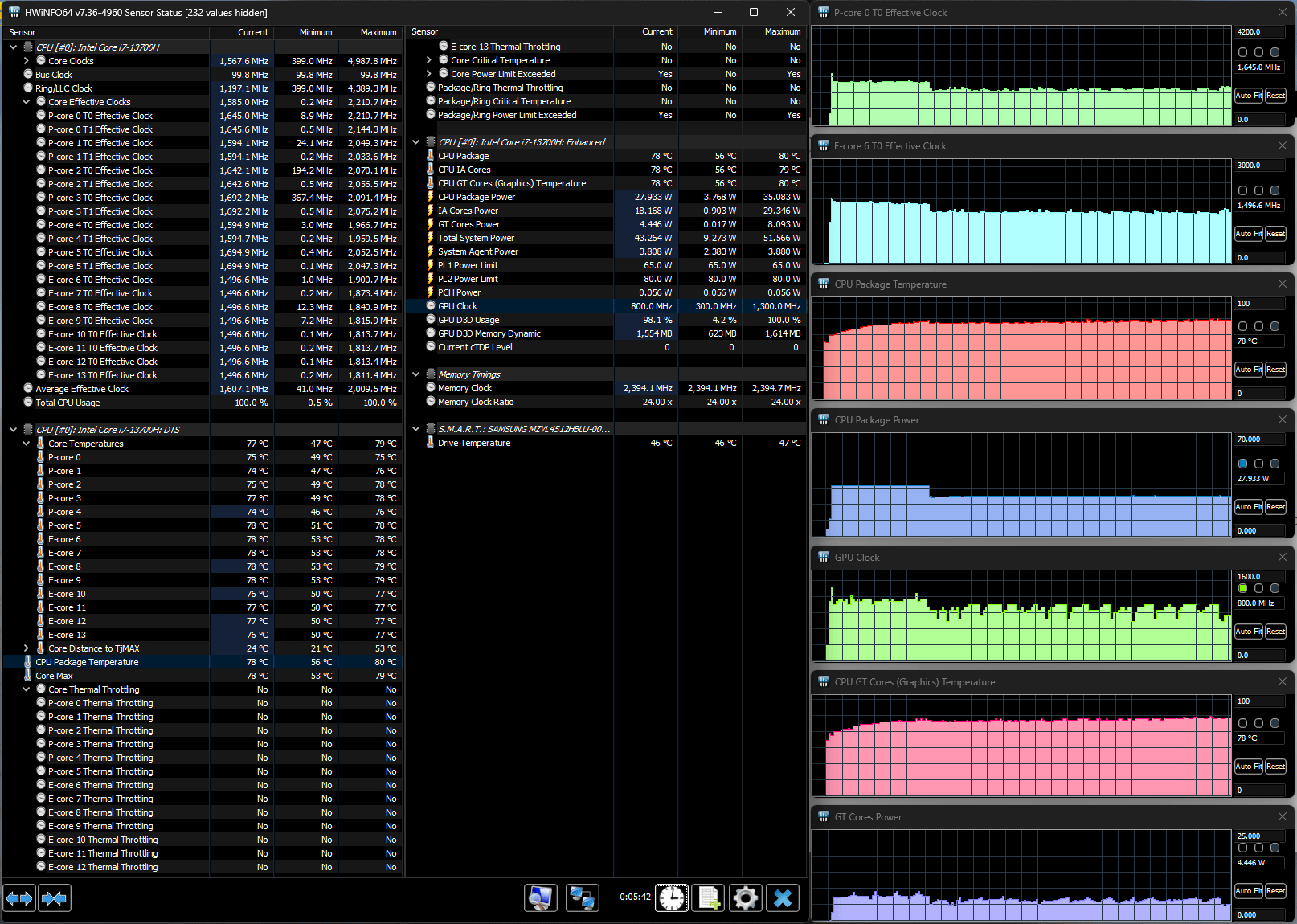This screenshot has width=1297, height=924.
Task: Start logging with the document plus icon
Action: coord(709,897)
